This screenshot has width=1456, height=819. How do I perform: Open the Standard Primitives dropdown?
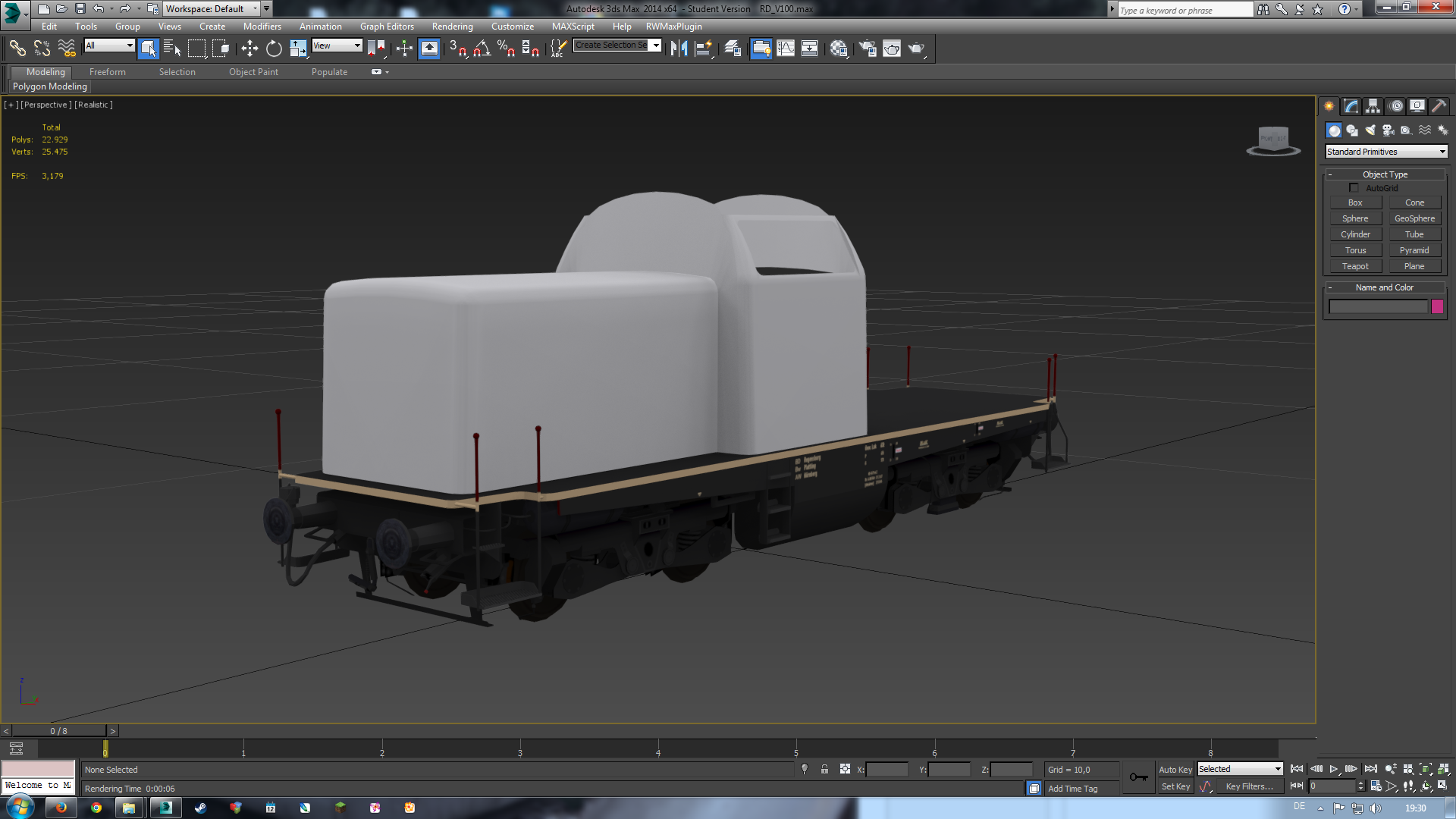click(1385, 152)
